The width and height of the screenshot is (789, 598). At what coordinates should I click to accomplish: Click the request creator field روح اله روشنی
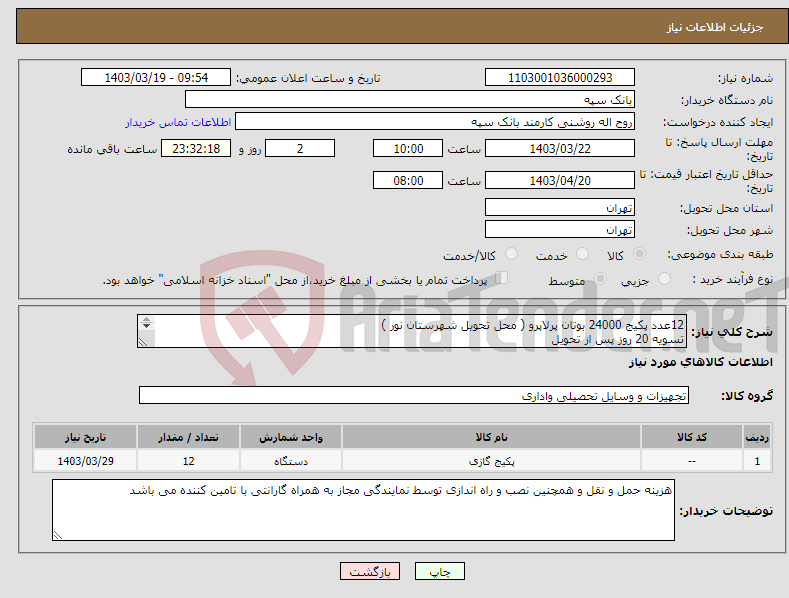[x=435, y=121]
